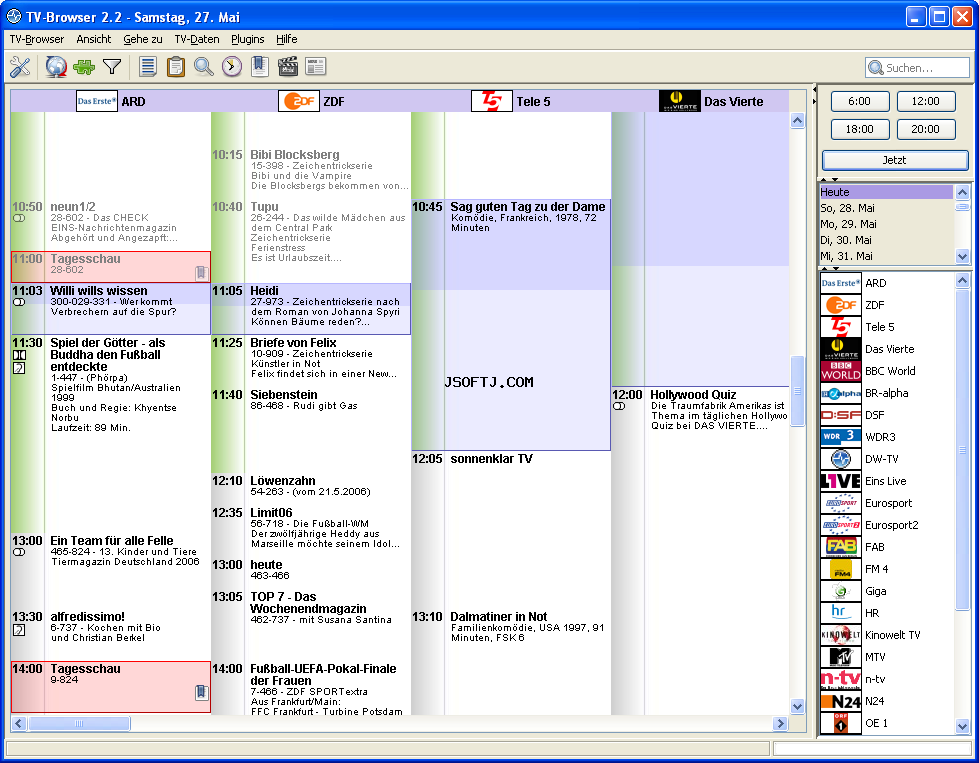The height and width of the screenshot is (763, 979).
Task: Select the 11:05 Heidi program
Action: pos(311,309)
